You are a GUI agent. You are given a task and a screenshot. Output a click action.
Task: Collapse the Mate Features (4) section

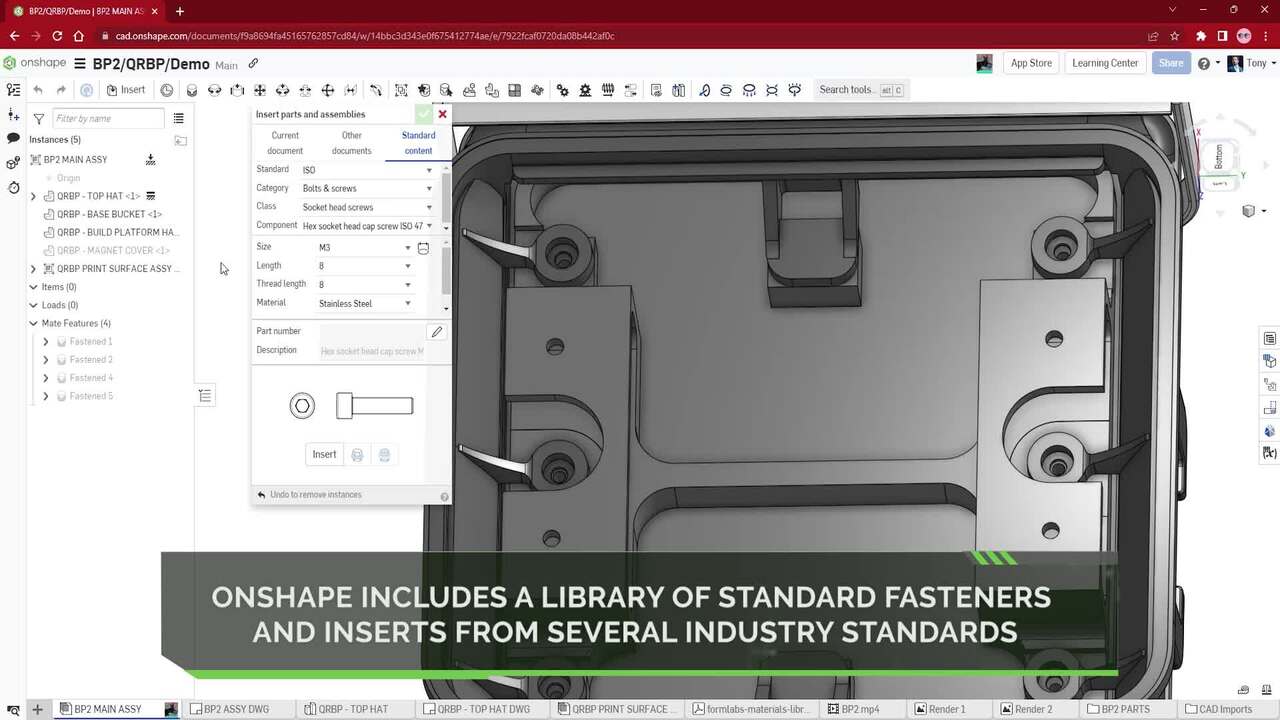coord(33,324)
